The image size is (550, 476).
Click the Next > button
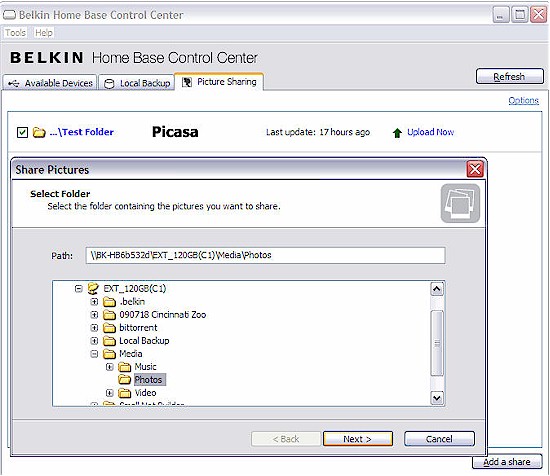[358, 439]
